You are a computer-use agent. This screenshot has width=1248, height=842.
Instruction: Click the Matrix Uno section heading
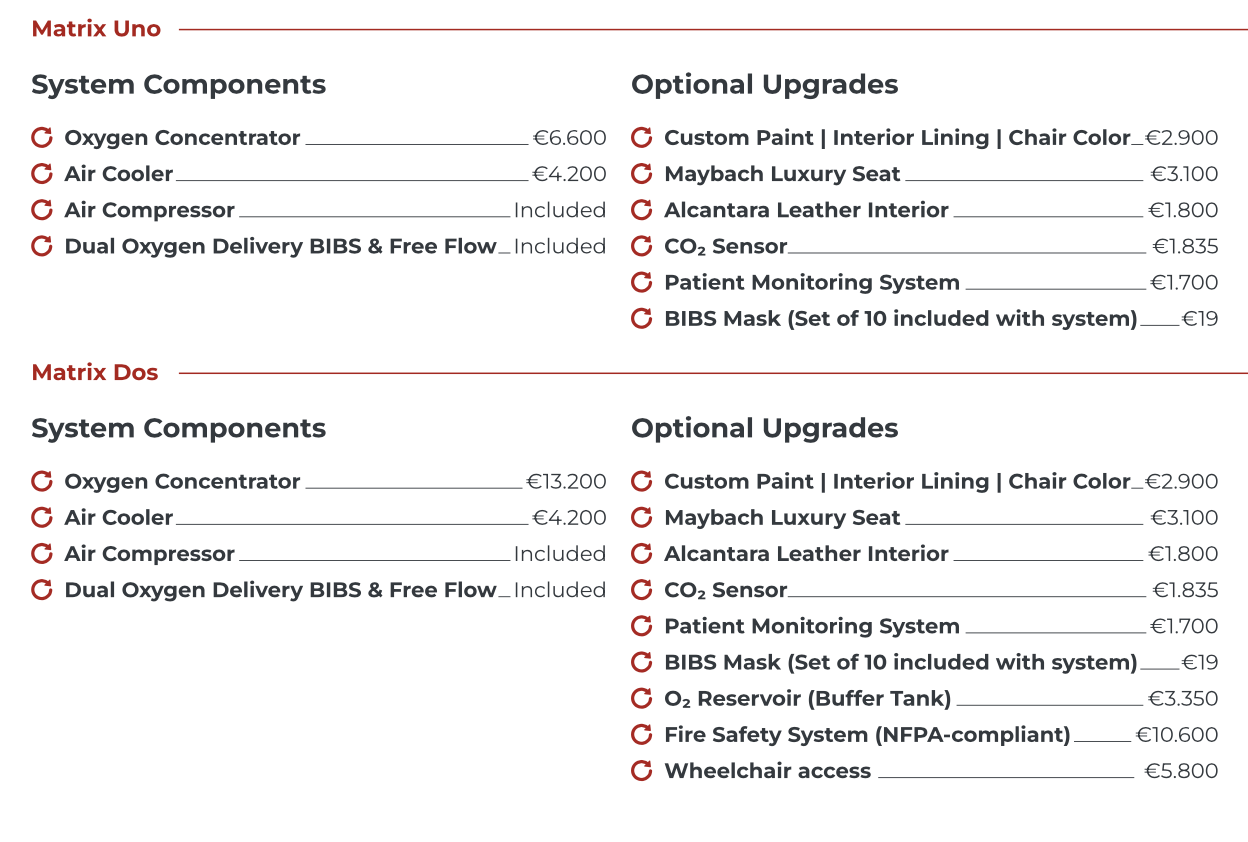[x=96, y=29]
